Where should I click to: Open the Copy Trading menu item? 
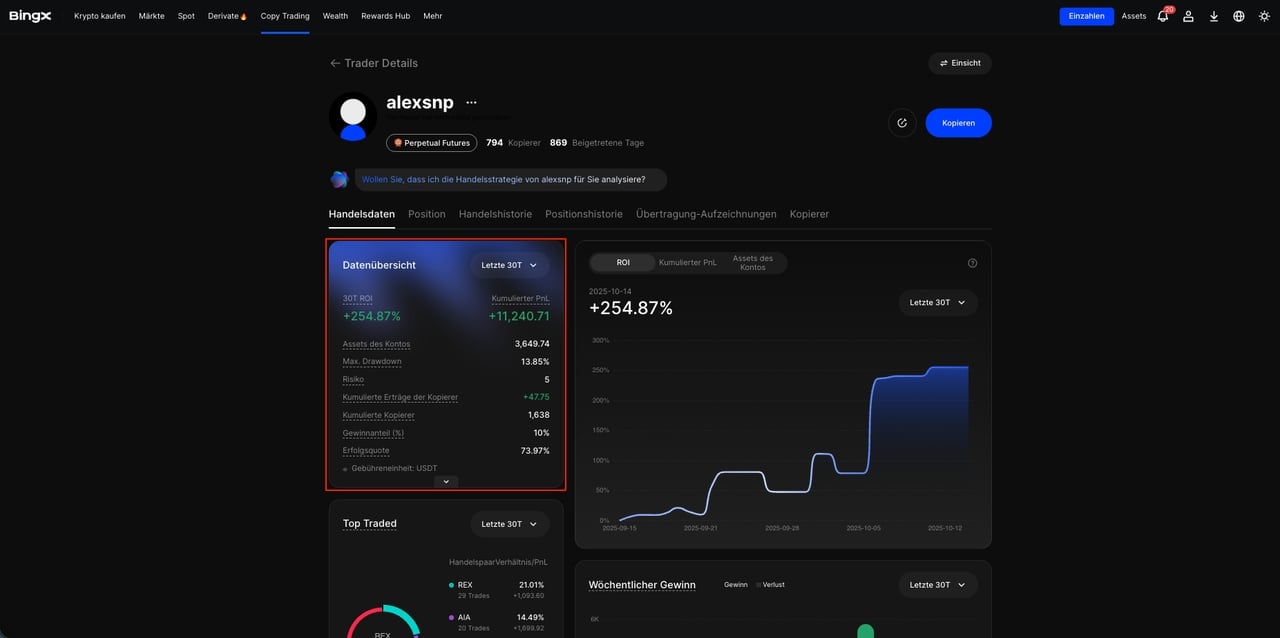click(285, 16)
